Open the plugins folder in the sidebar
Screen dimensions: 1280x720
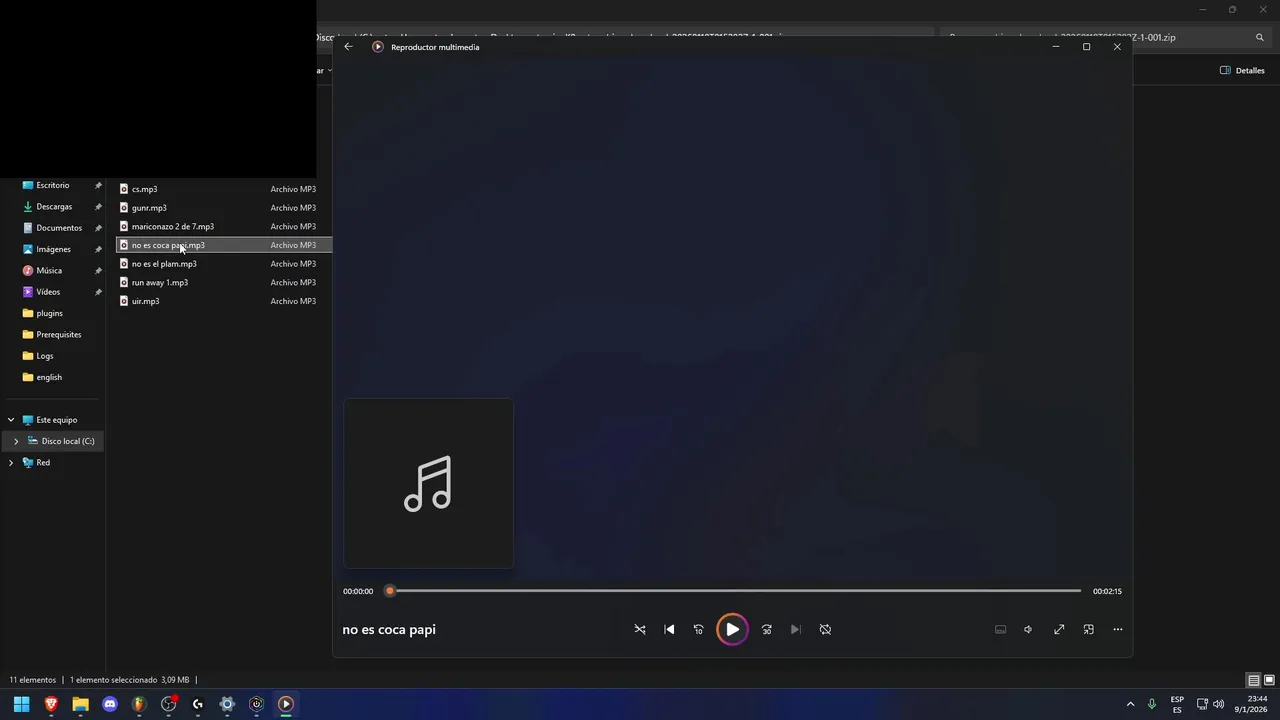pos(49,313)
